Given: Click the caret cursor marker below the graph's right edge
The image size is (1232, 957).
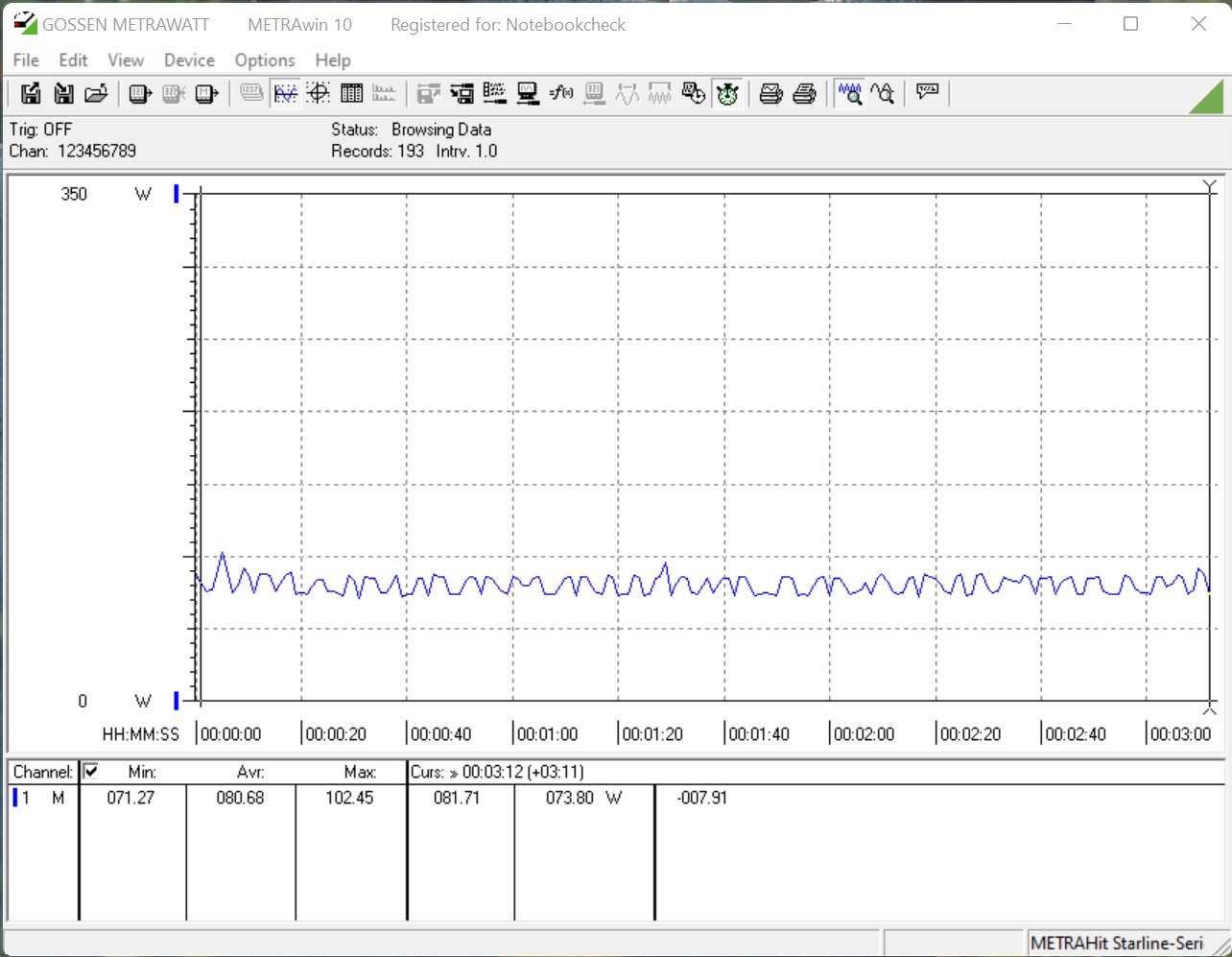Looking at the screenshot, I should [1209, 709].
